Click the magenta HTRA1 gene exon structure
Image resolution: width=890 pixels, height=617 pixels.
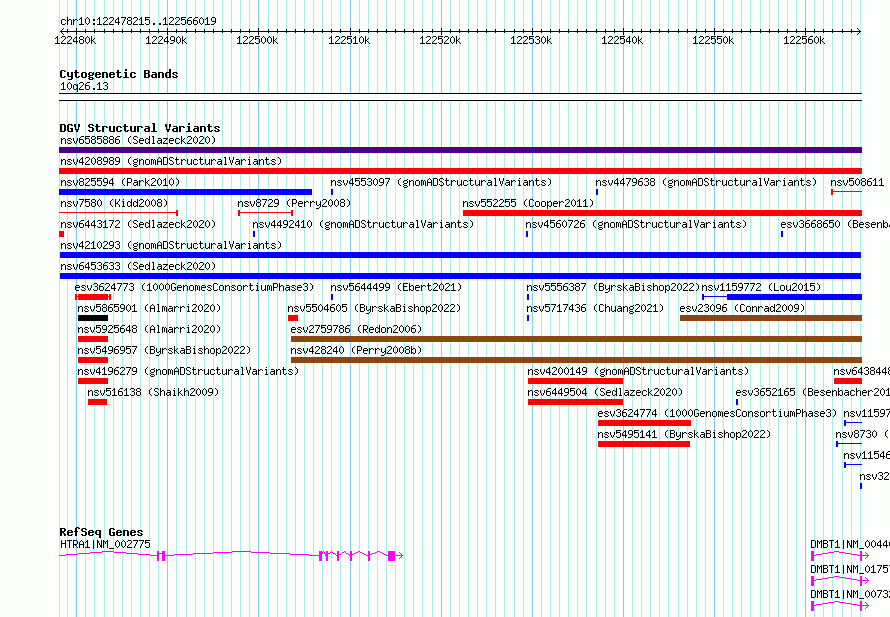tap(231, 555)
